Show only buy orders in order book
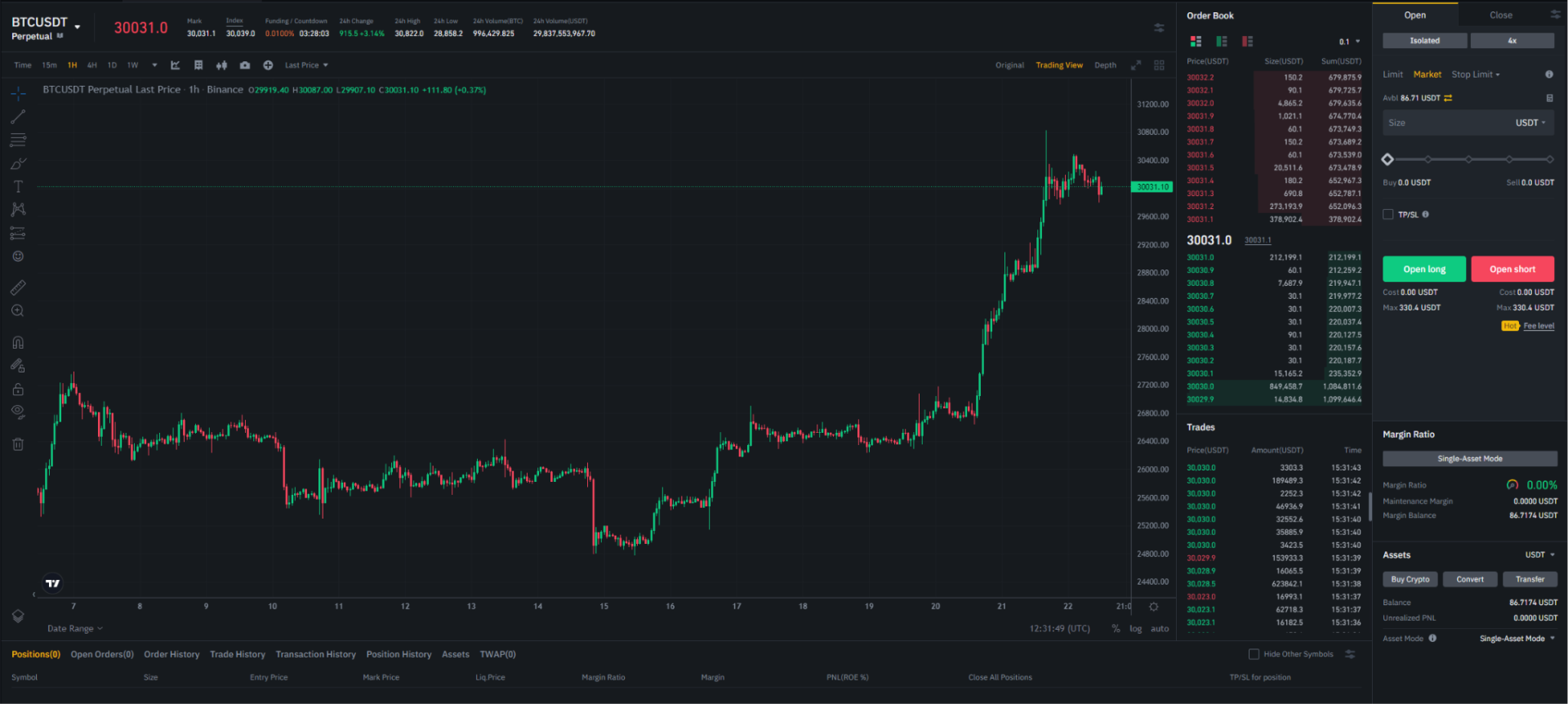This screenshot has height=704, width=1568. point(1222,41)
